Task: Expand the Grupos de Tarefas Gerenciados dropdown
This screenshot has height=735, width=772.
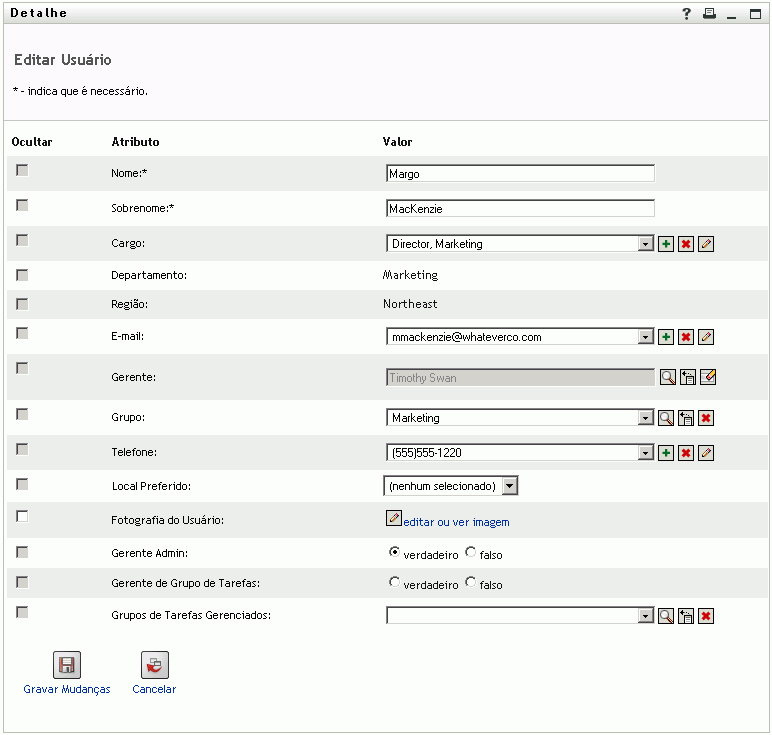Action: click(646, 616)
